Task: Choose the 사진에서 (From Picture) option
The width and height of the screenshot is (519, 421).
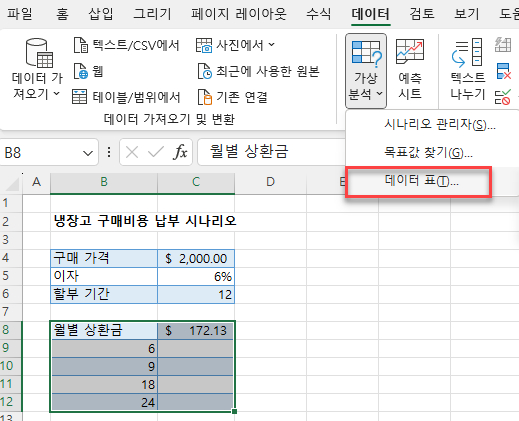Action: 235,45
